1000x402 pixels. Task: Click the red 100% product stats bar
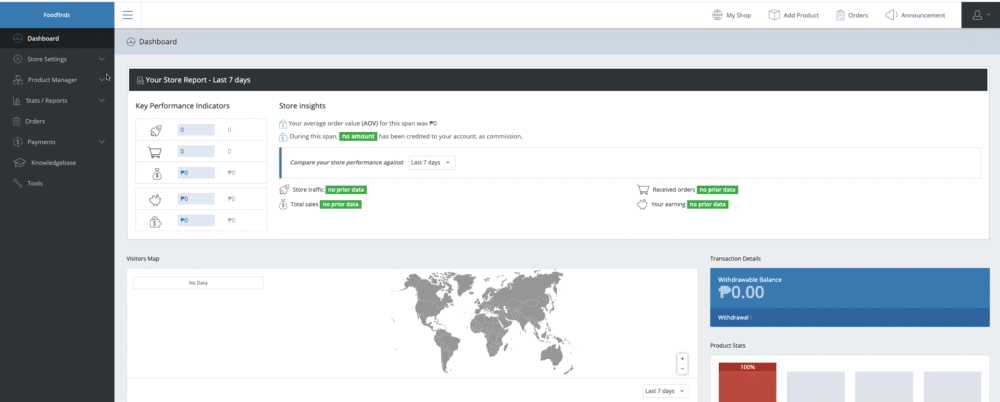click(747, 382)
